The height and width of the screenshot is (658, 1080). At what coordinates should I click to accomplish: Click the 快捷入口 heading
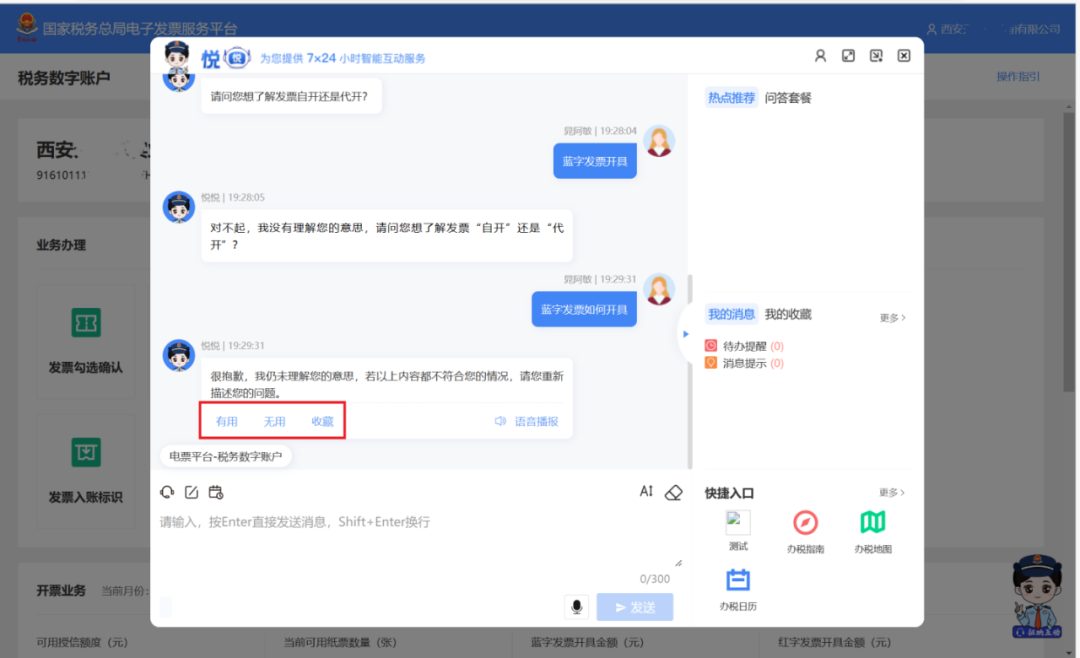(729, 493)
